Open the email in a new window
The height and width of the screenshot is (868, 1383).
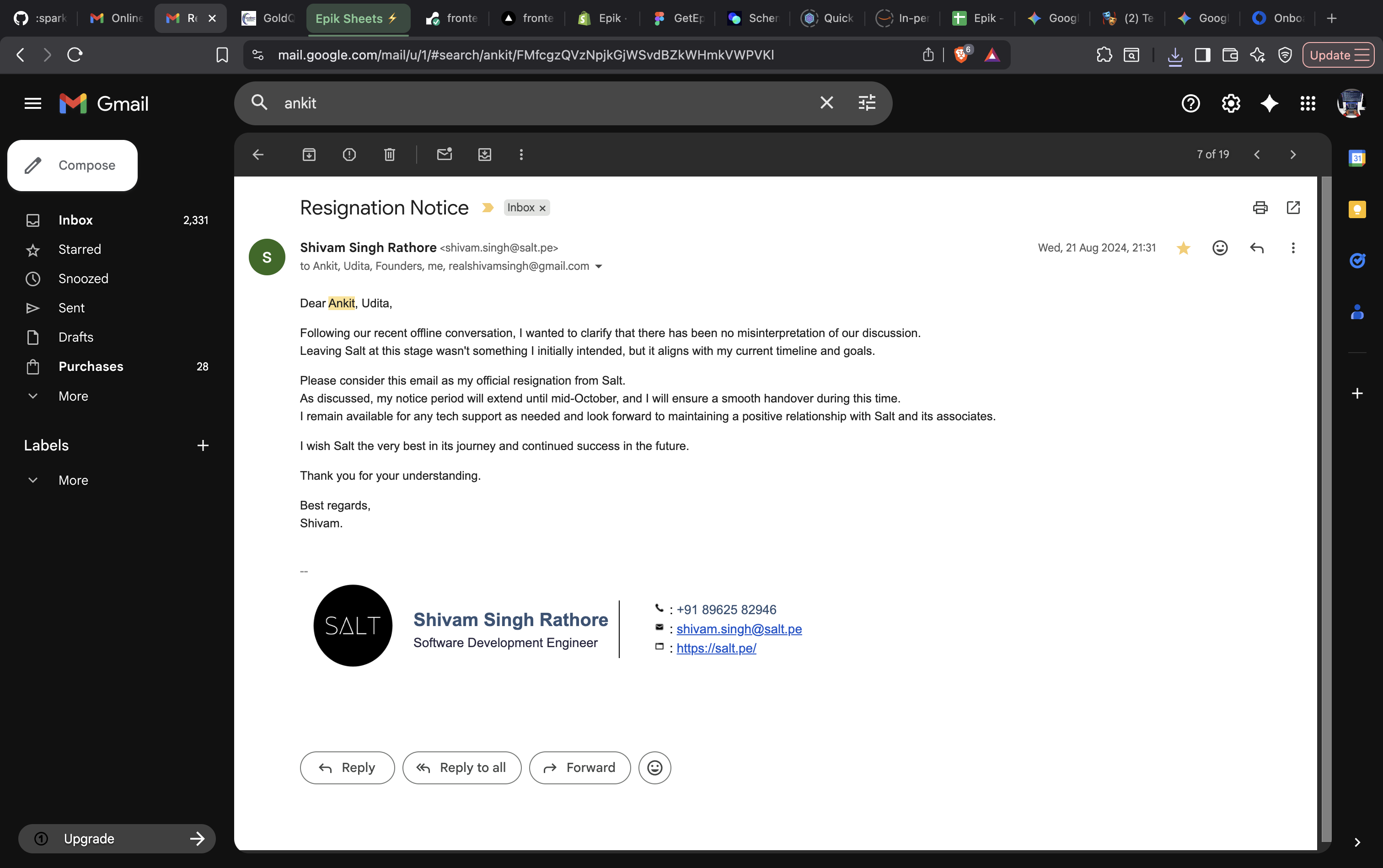click(x=1293, y=207)
